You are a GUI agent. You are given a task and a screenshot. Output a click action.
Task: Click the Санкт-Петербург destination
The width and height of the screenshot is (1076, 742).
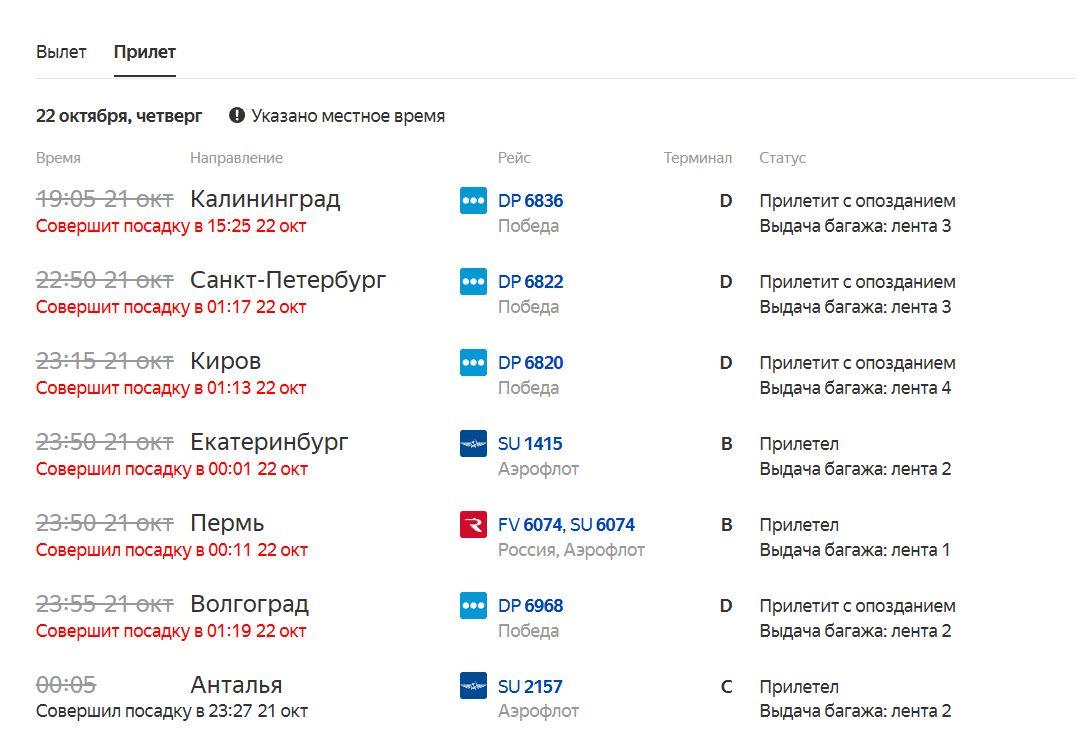(x=288, y=280)
